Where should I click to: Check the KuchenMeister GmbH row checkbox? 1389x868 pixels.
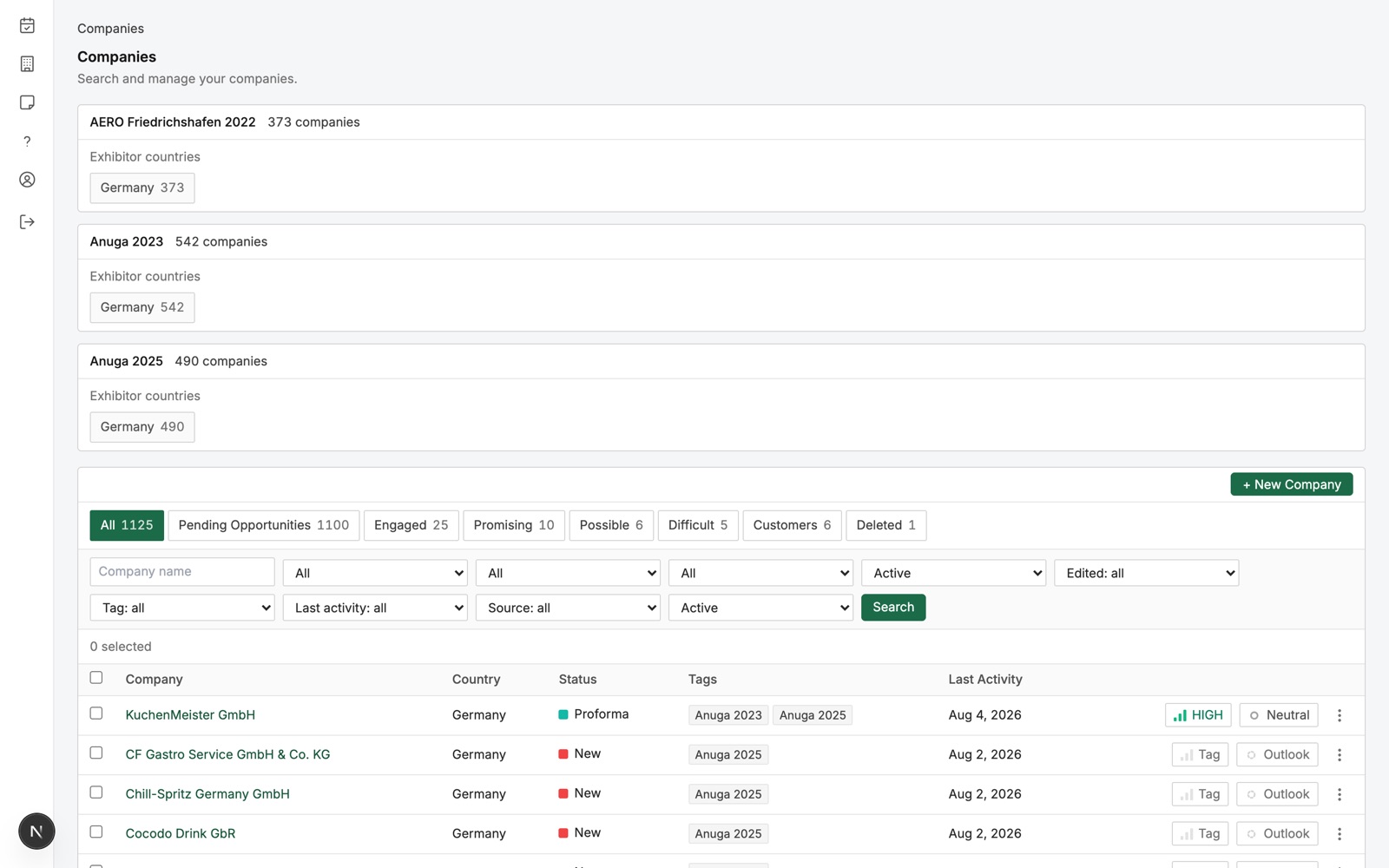(96, 713)
